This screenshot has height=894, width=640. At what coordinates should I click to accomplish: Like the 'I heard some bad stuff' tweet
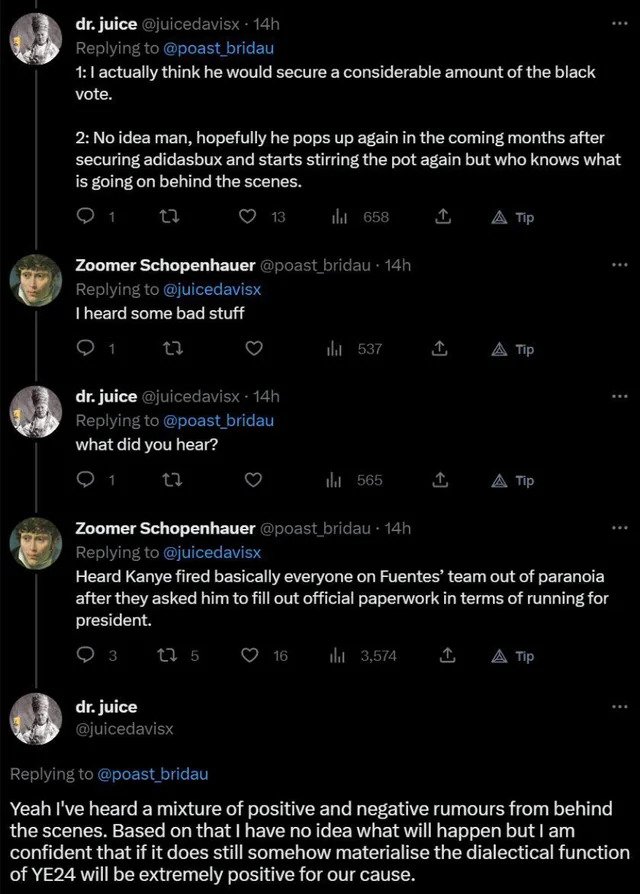point(254,348)
